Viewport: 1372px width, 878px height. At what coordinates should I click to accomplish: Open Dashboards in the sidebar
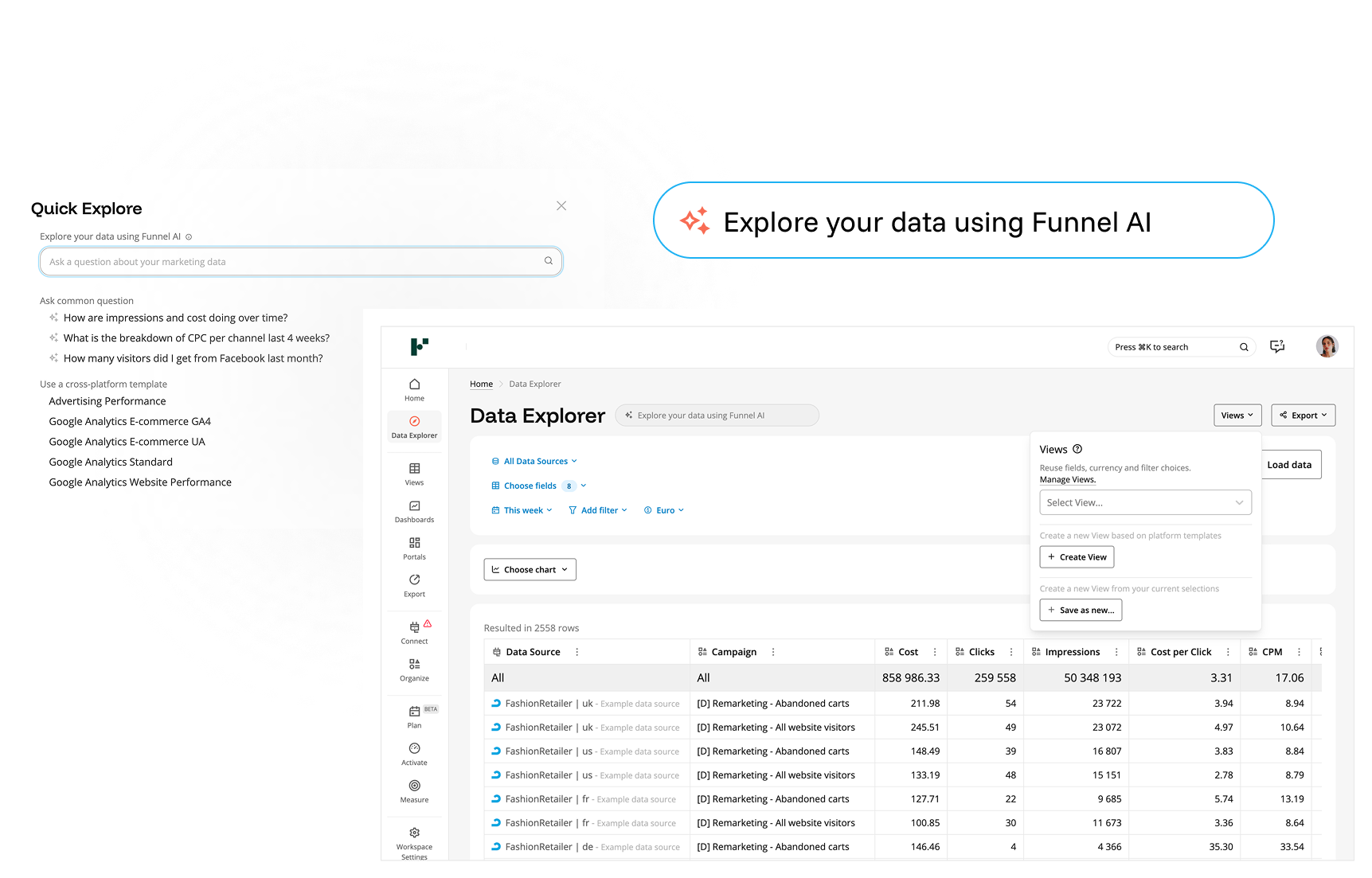tap(414, 511)
